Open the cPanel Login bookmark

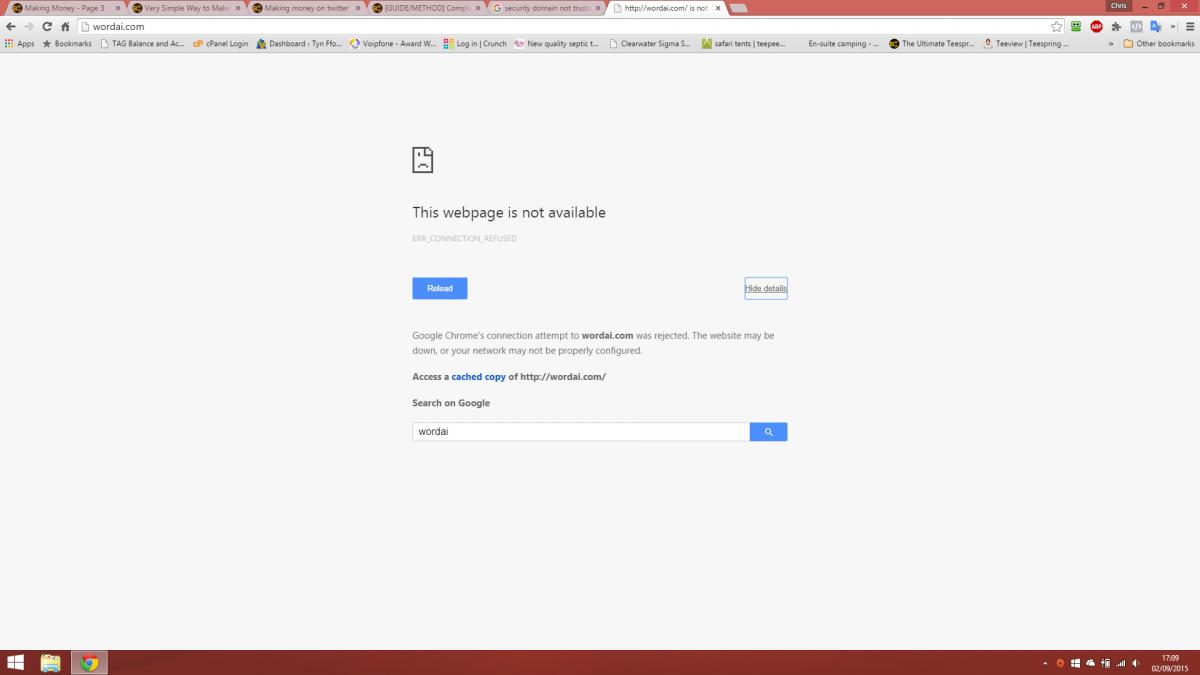(x=220, y=44)
